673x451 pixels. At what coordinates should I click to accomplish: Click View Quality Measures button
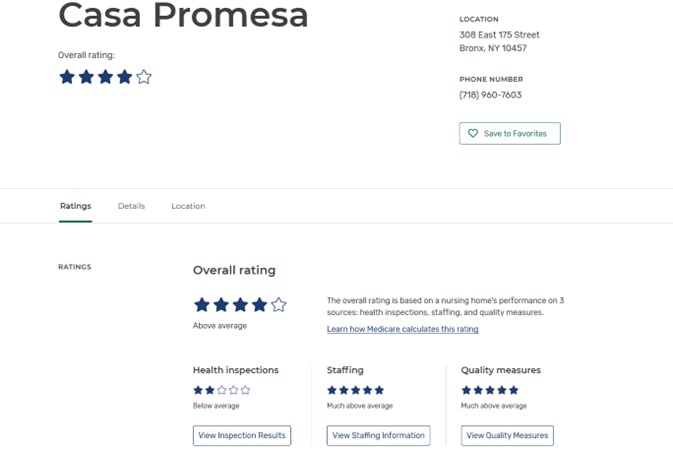pos(507,436)
